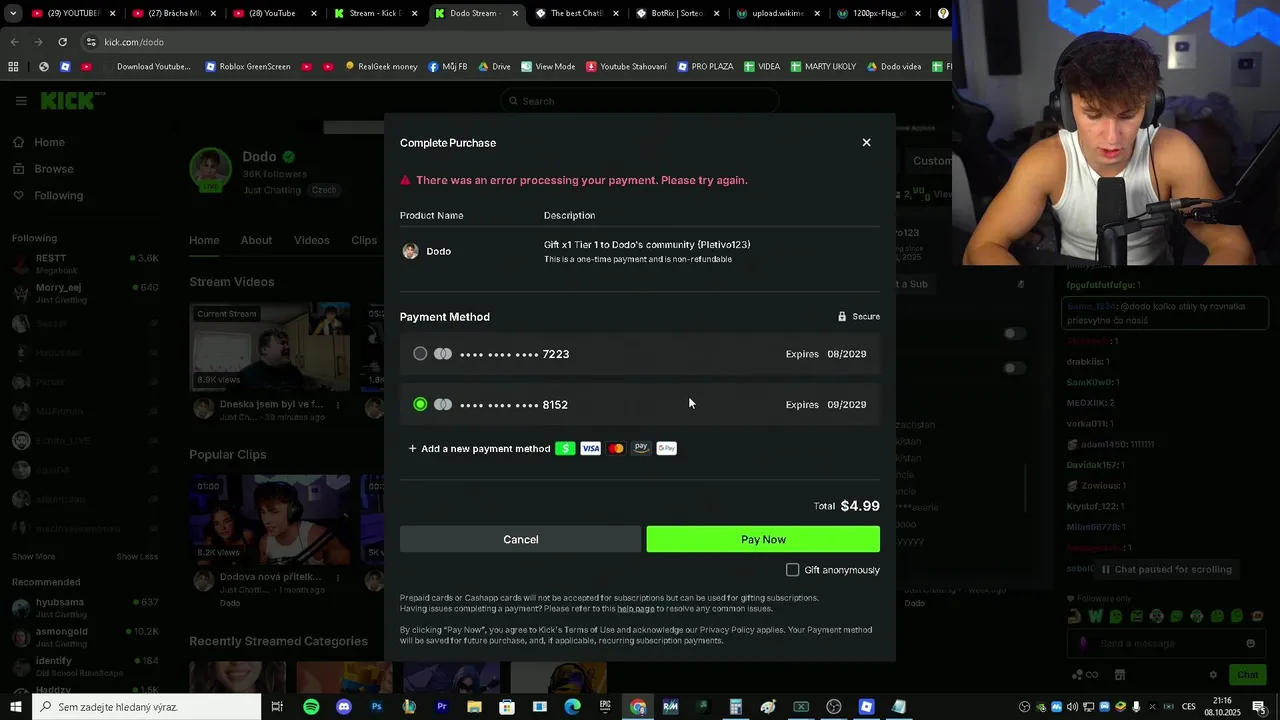The image size is (1280, 720).
Task: Open Youtube Stahovaní bookmark
Action: pyautogui.click(x=627, y=67)
